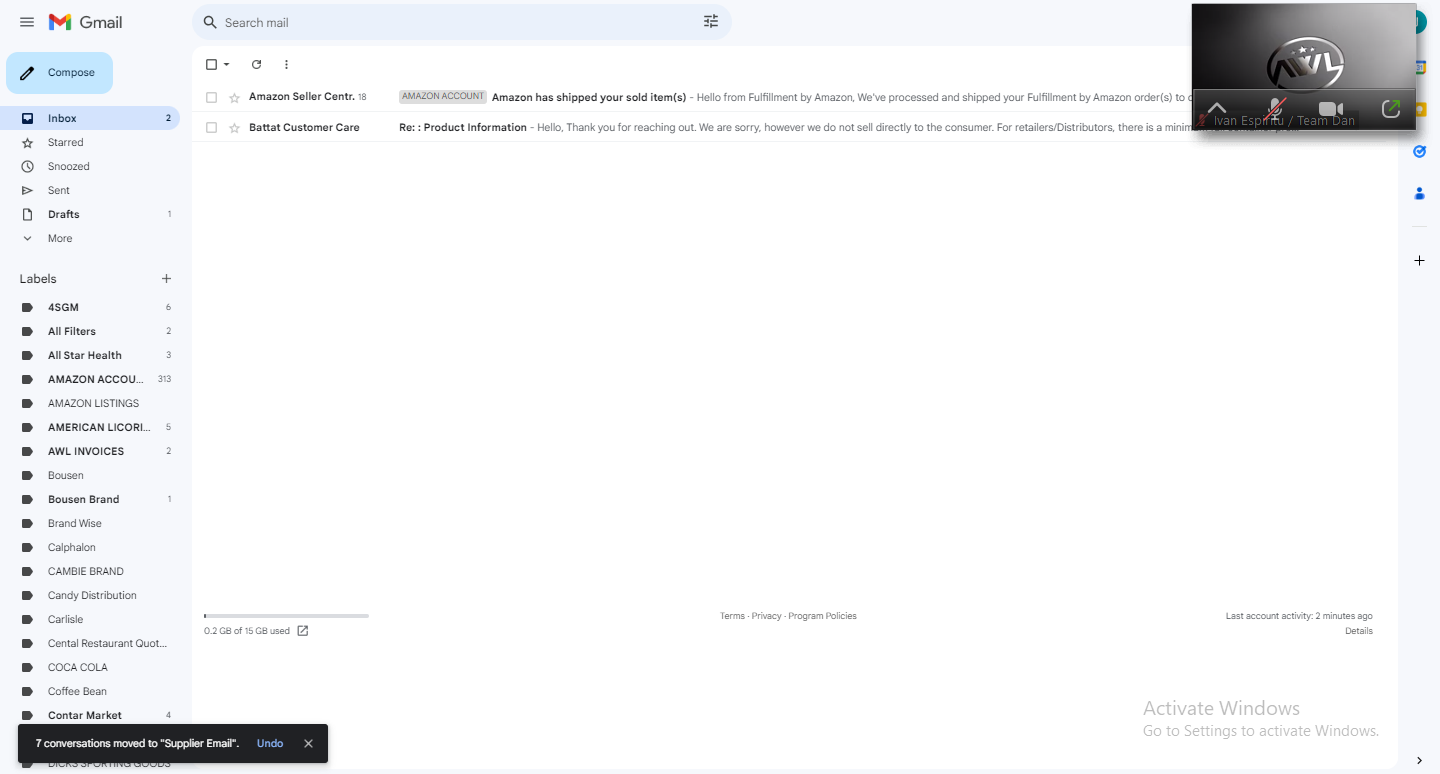Open Contacts in the side panel
The image size is (1440, 774).
(x=1419, y=193)
